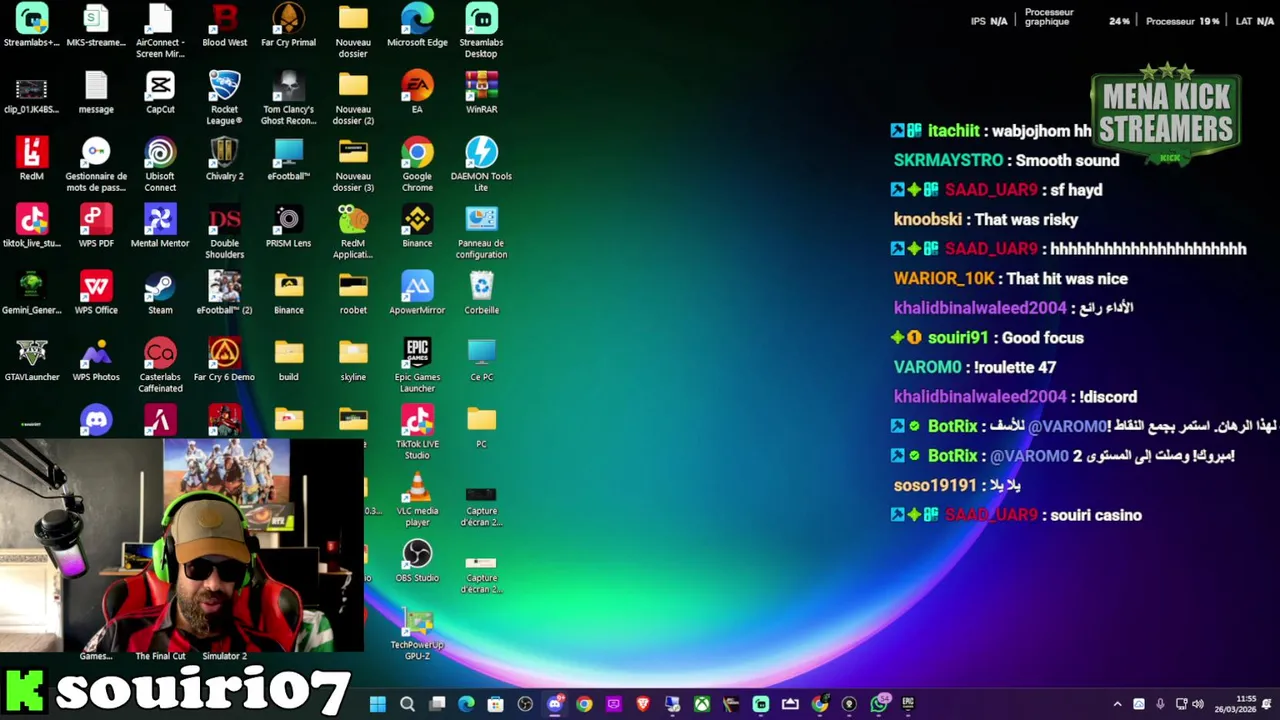
Task: Select the message text file
Action: coord(96,93)
